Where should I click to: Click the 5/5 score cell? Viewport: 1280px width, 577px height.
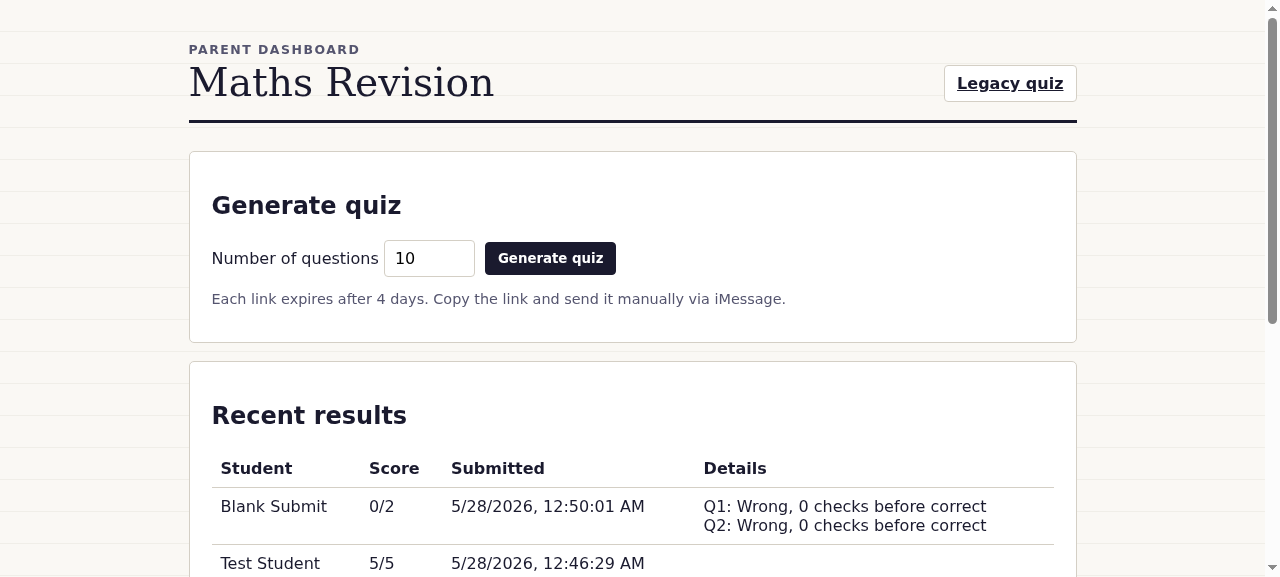382,563
